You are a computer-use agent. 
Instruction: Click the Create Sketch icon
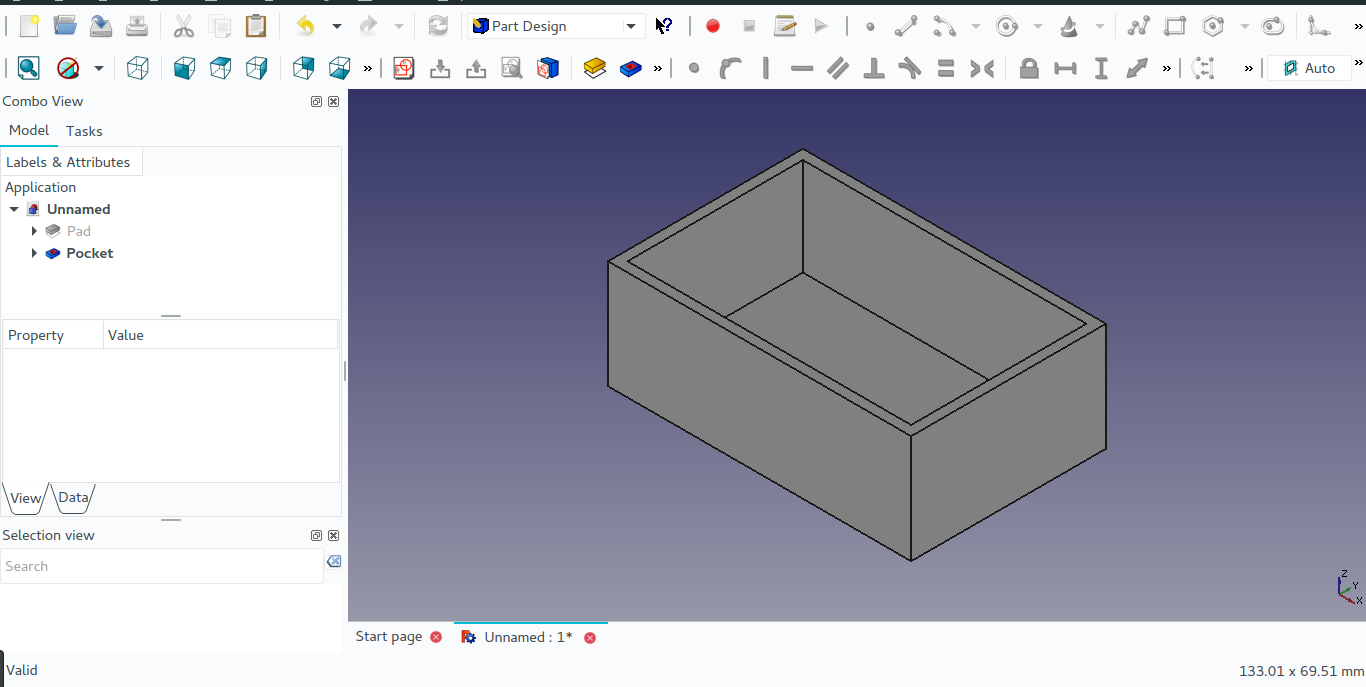404,68
